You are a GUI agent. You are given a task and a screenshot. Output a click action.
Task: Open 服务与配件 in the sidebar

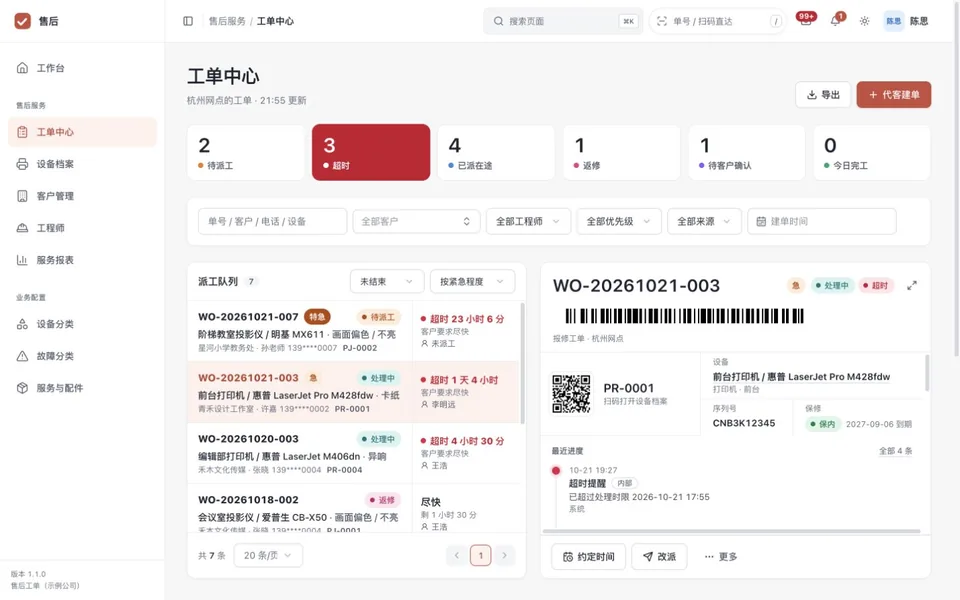pos(82,388)
